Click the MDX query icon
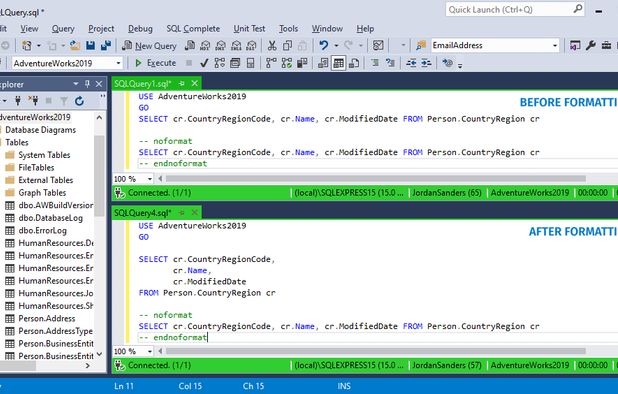The width and height of the screenshot is (618, 394). pos(205,46)
